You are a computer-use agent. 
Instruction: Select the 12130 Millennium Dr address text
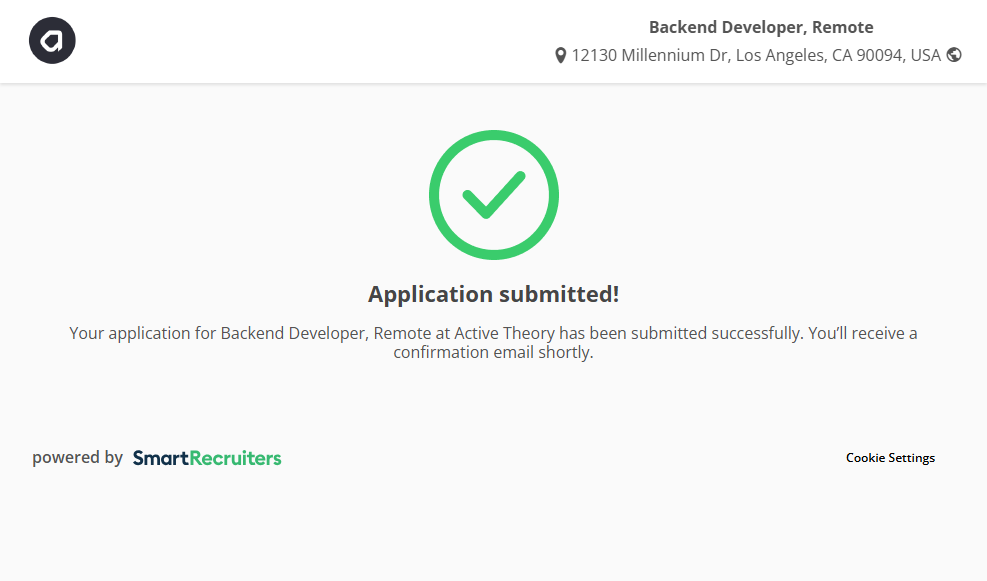(650, 56)
